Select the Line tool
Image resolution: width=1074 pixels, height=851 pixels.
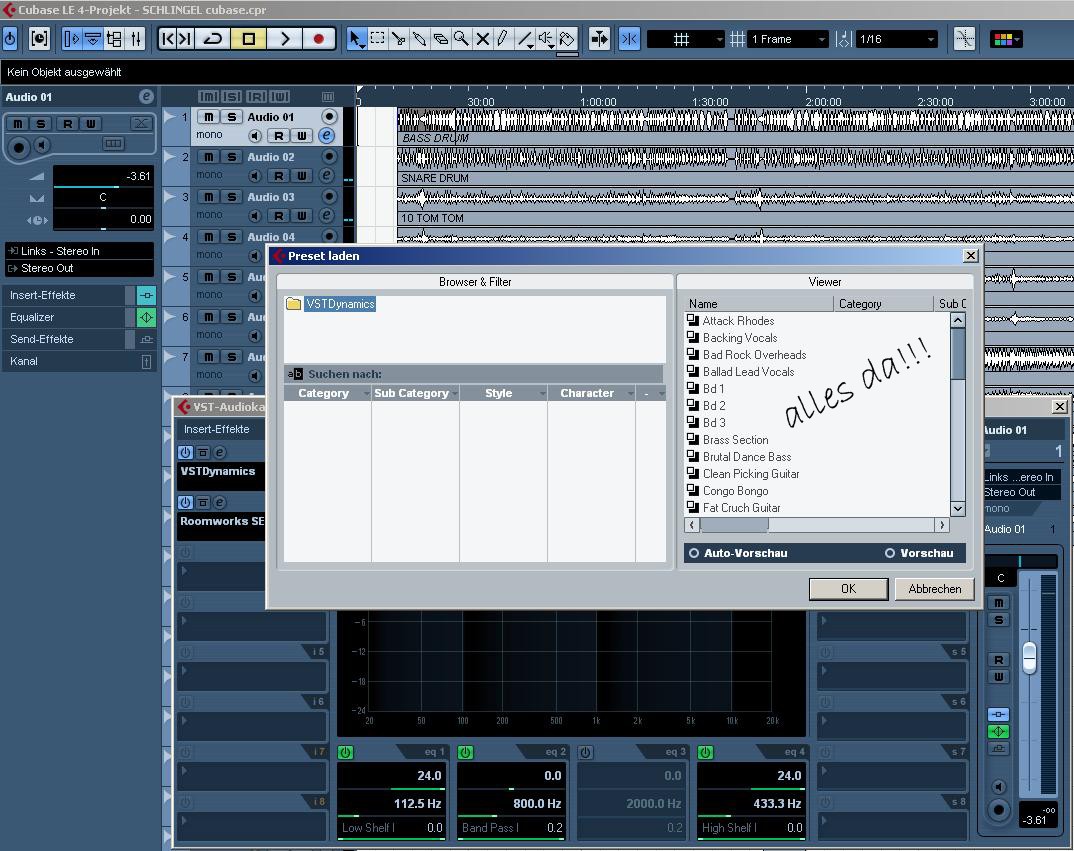[525, 38]
